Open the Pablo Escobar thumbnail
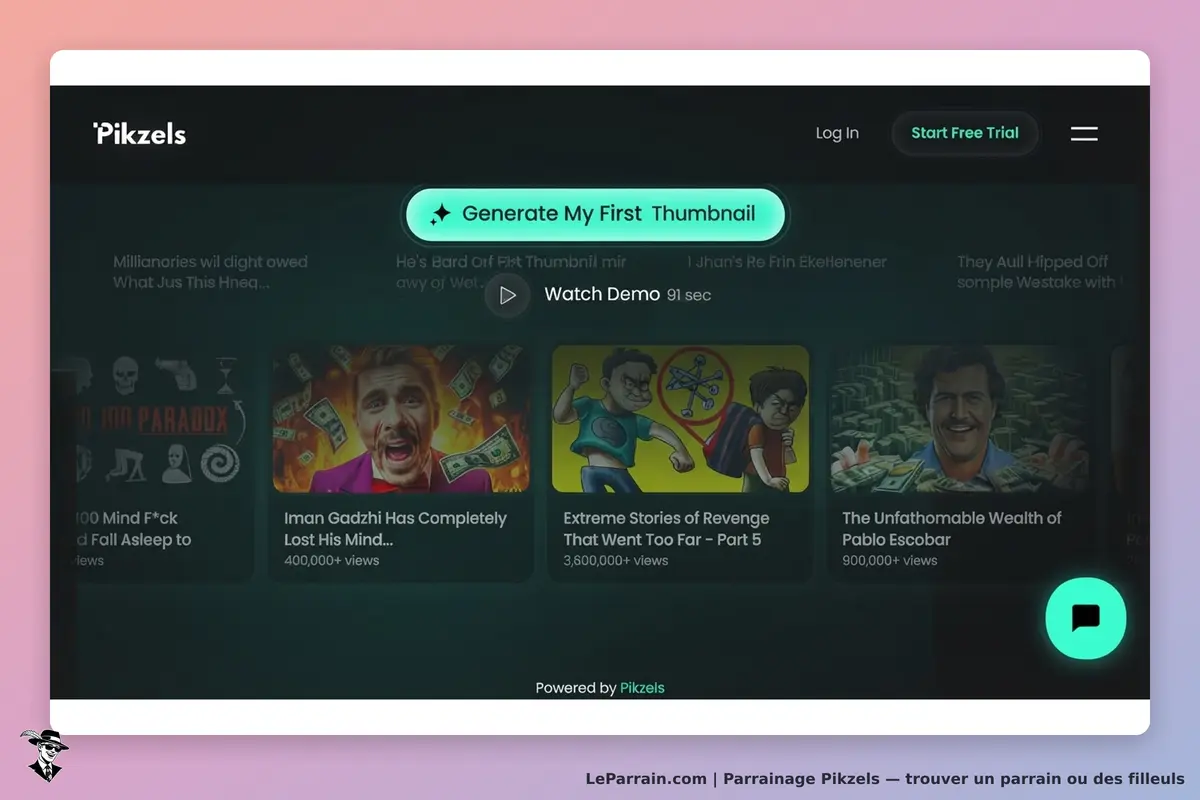 pyautogui.click(x=959, y=419)
